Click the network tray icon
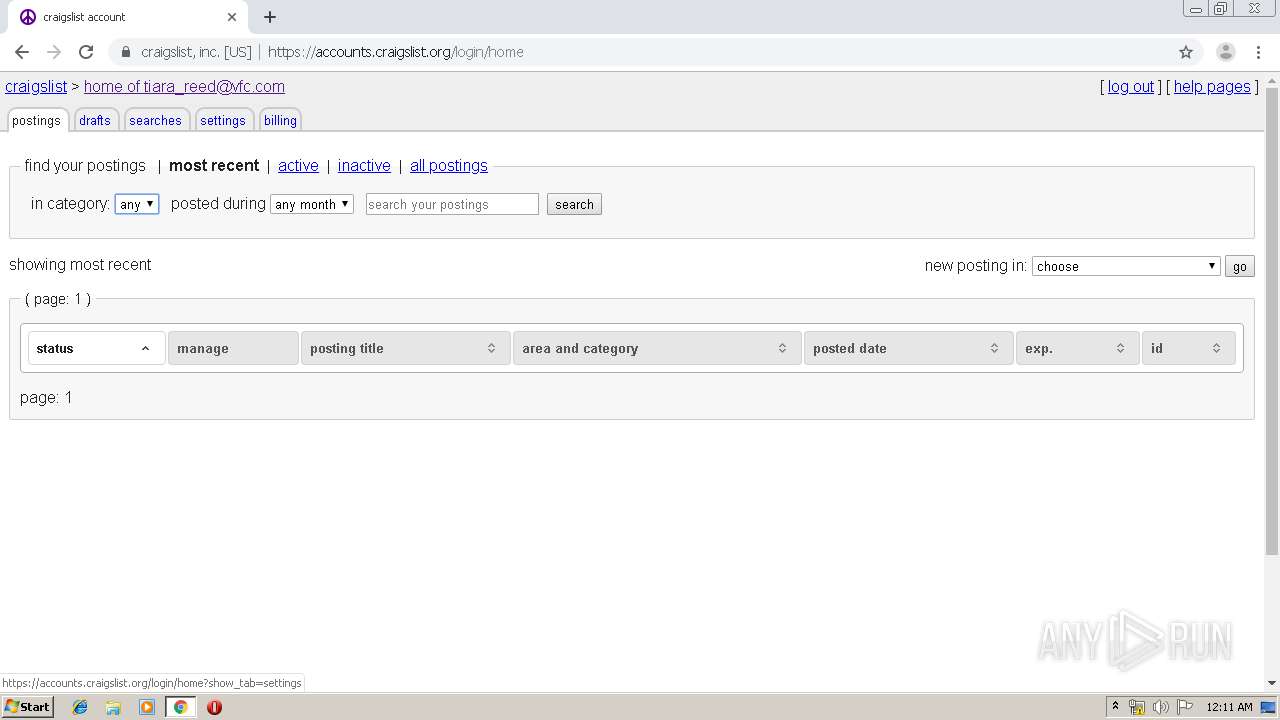The height and width of the screenshot is (720, 1280). [1137, 707]
